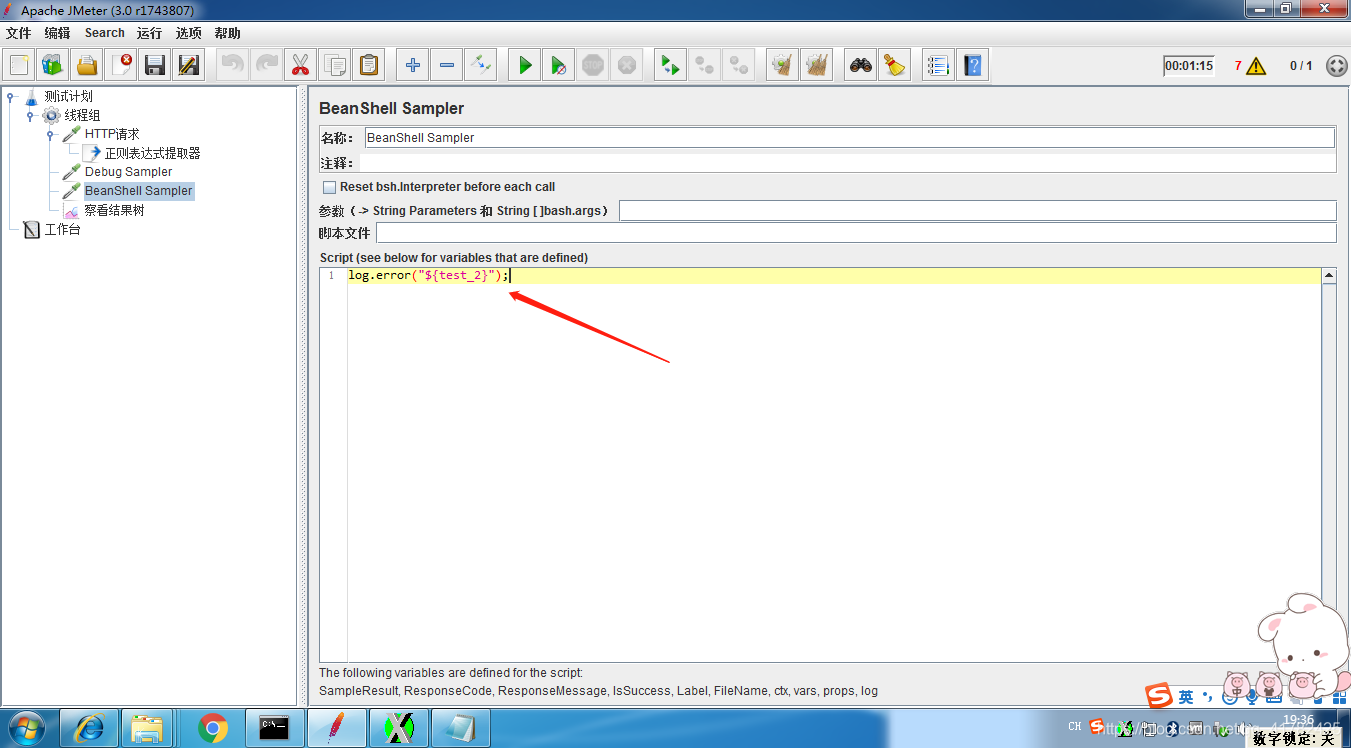Open a test plan file
This screenshot has height=748, width=1351.
click(x=87, y=66)
